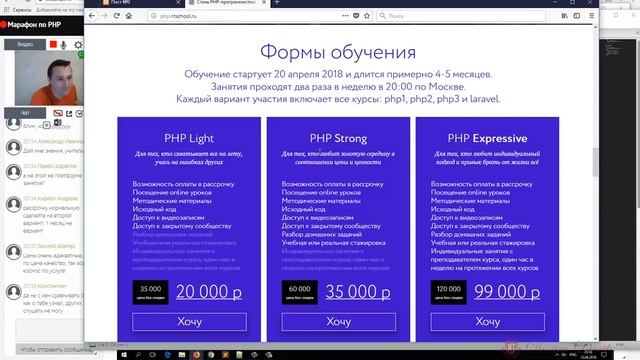Image resolution: width=640 pixels, height=360 pixels.
Task: Click the 35 000 р price link
Action: point(358,291)
